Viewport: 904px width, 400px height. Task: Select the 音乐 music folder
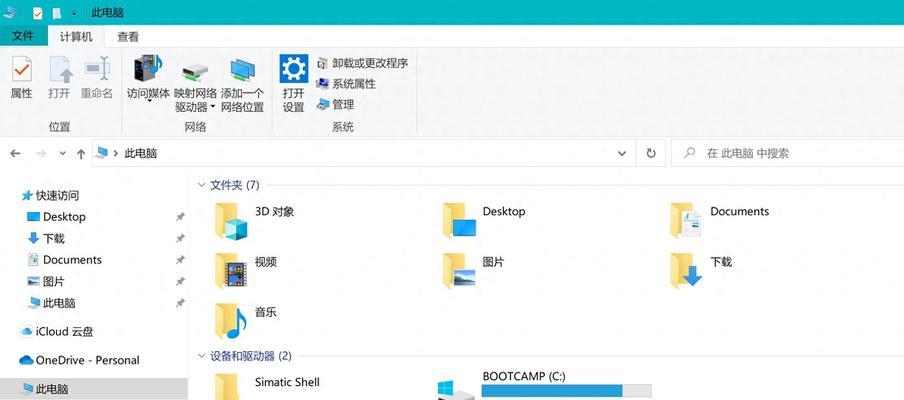pyautogui.click(x=246, y=320)
